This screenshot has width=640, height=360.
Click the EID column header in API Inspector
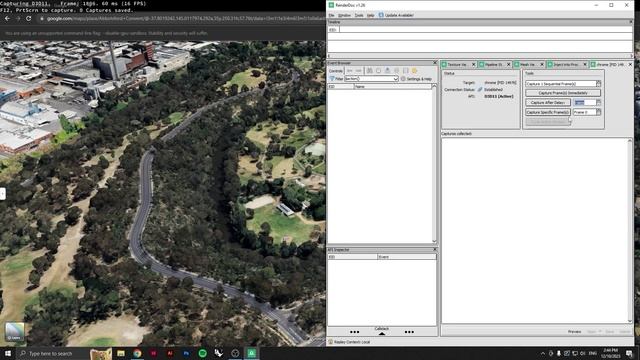[353, 257]
